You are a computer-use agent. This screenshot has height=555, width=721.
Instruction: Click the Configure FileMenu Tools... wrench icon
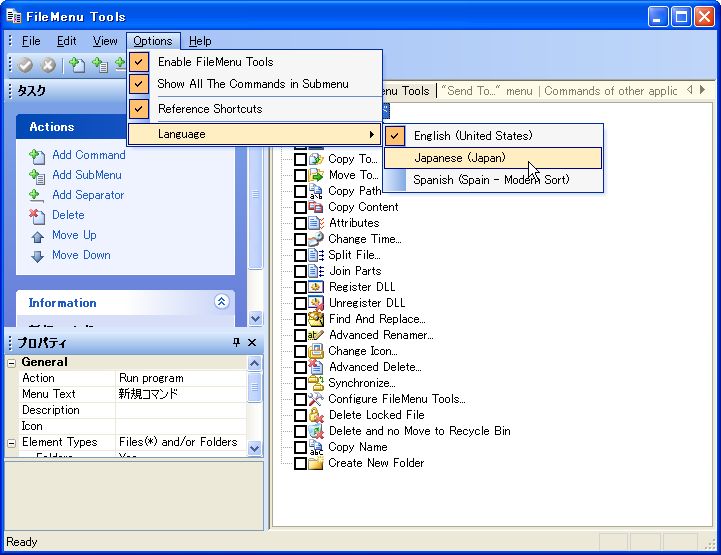tap(316, 399)
